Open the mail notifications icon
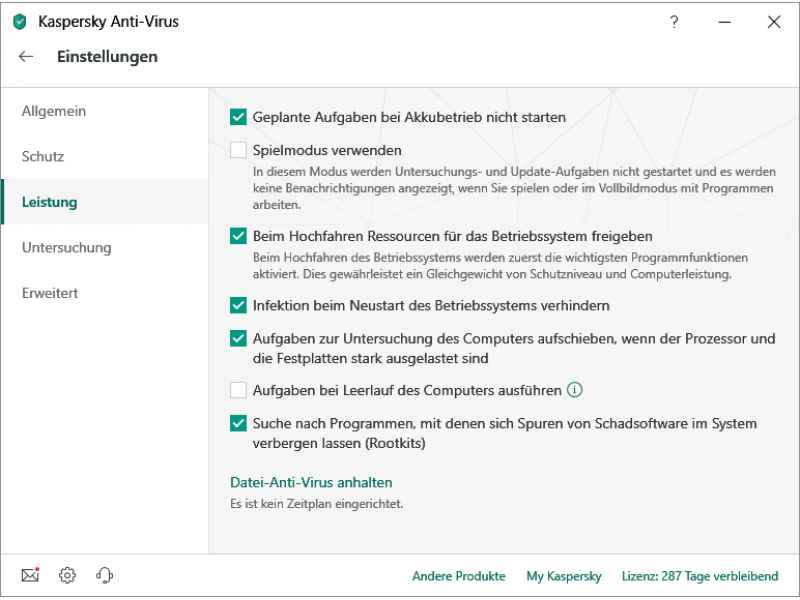This screenshot has height=600, width=800. point(31,575)
